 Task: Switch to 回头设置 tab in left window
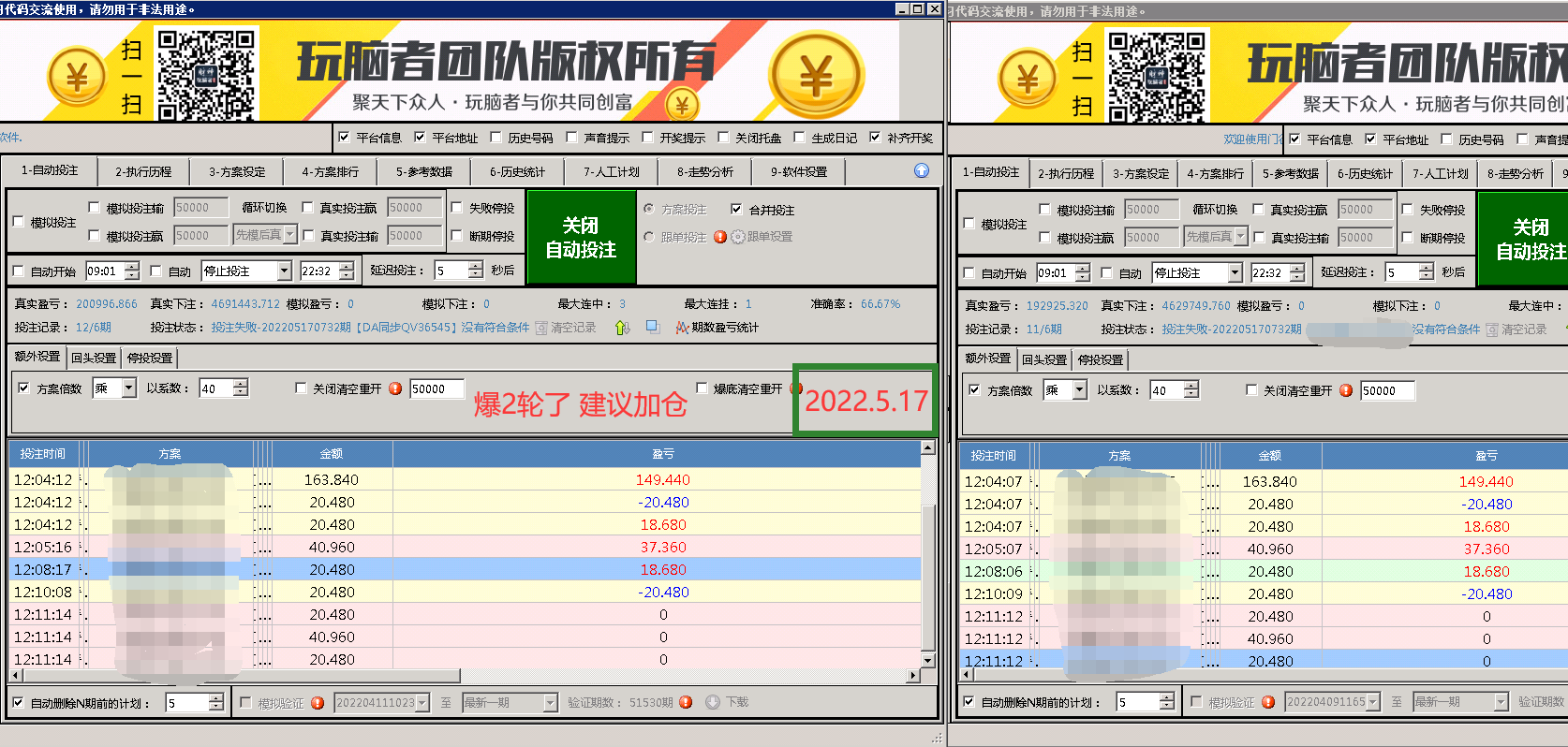tap(94, 358)
